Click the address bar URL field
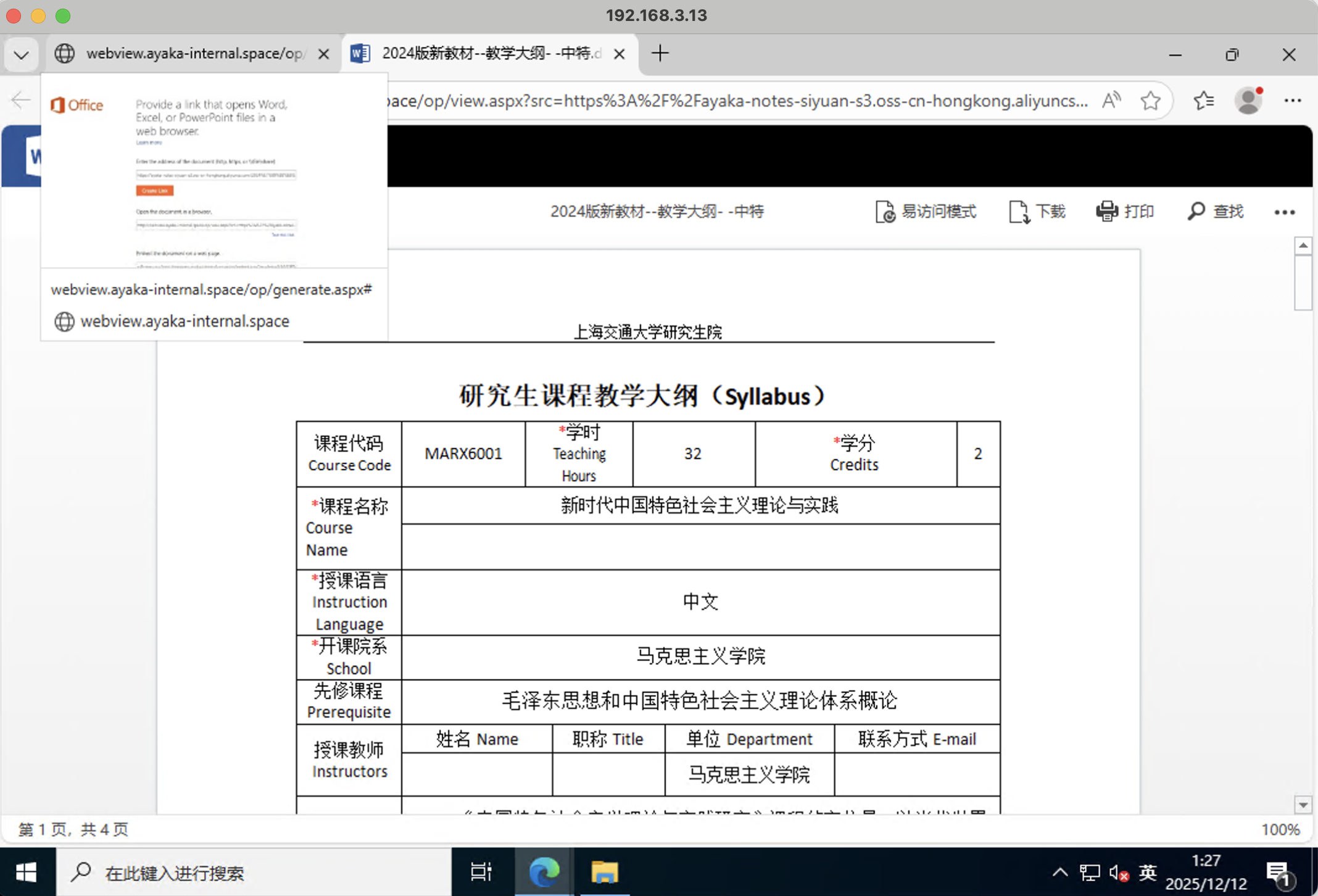1318x896 pixels. tap(734, 101)
